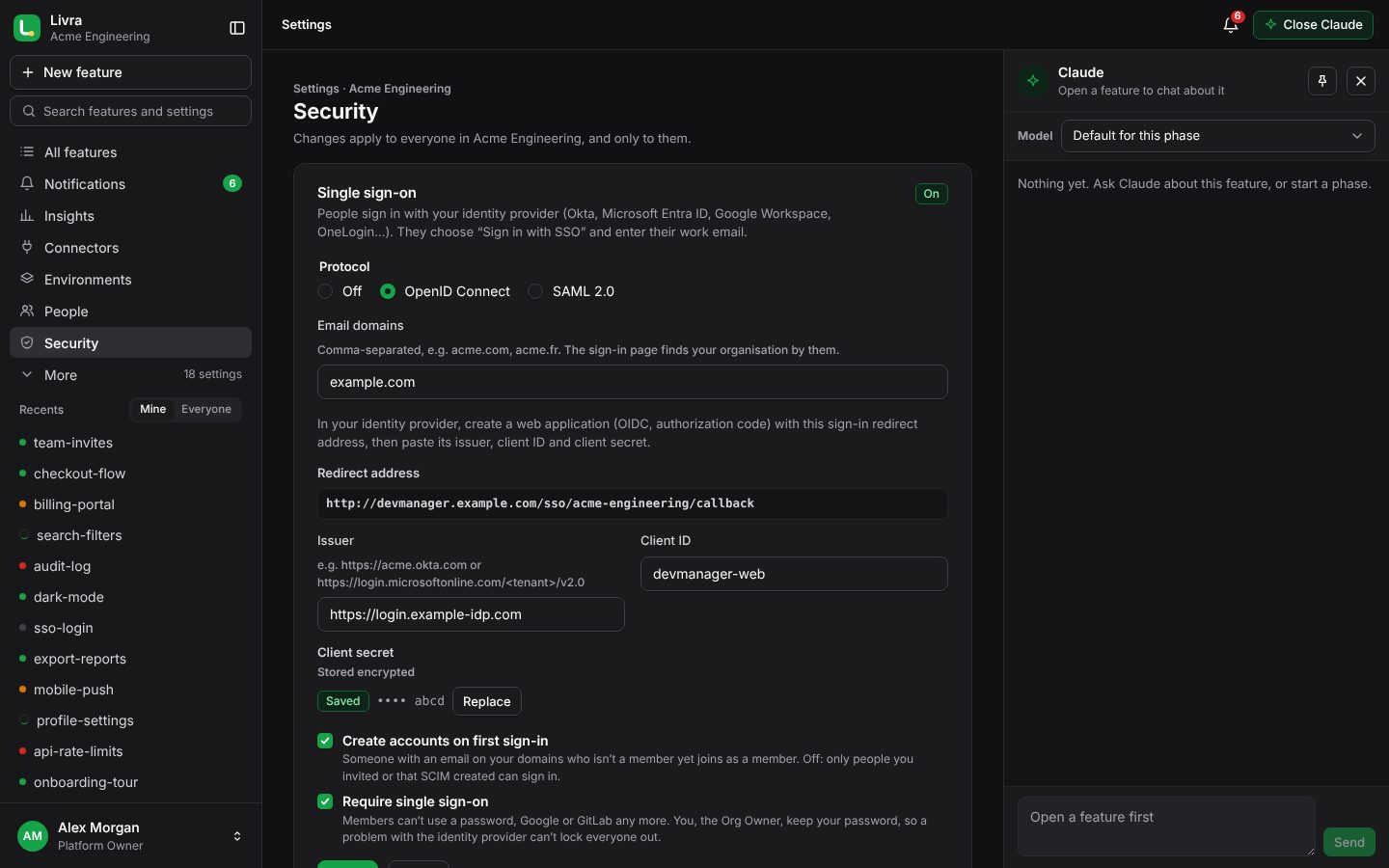Select Security in sidebar
The height and width of the screenshot is (868, 1389).
130,343
